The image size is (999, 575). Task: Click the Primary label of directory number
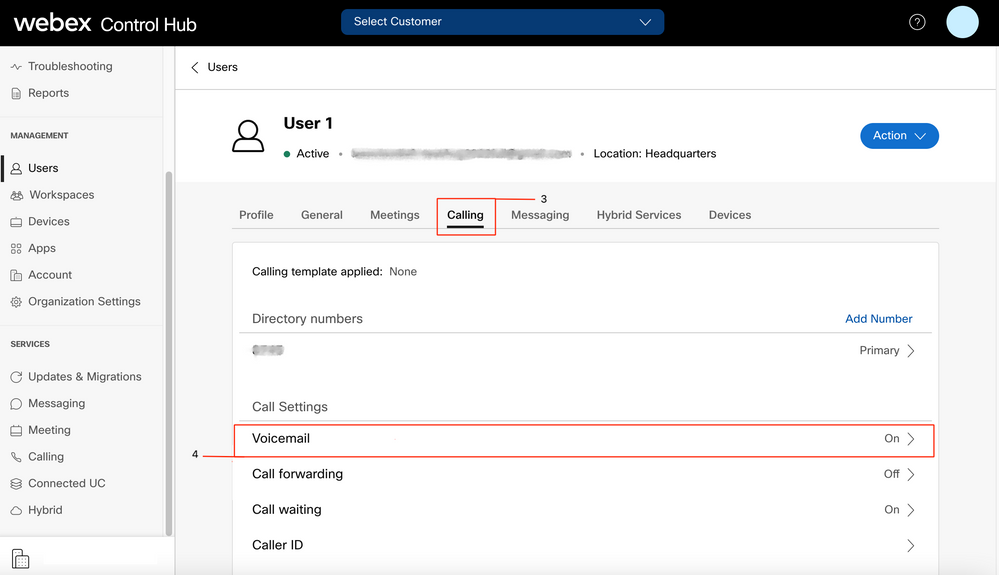879,351
